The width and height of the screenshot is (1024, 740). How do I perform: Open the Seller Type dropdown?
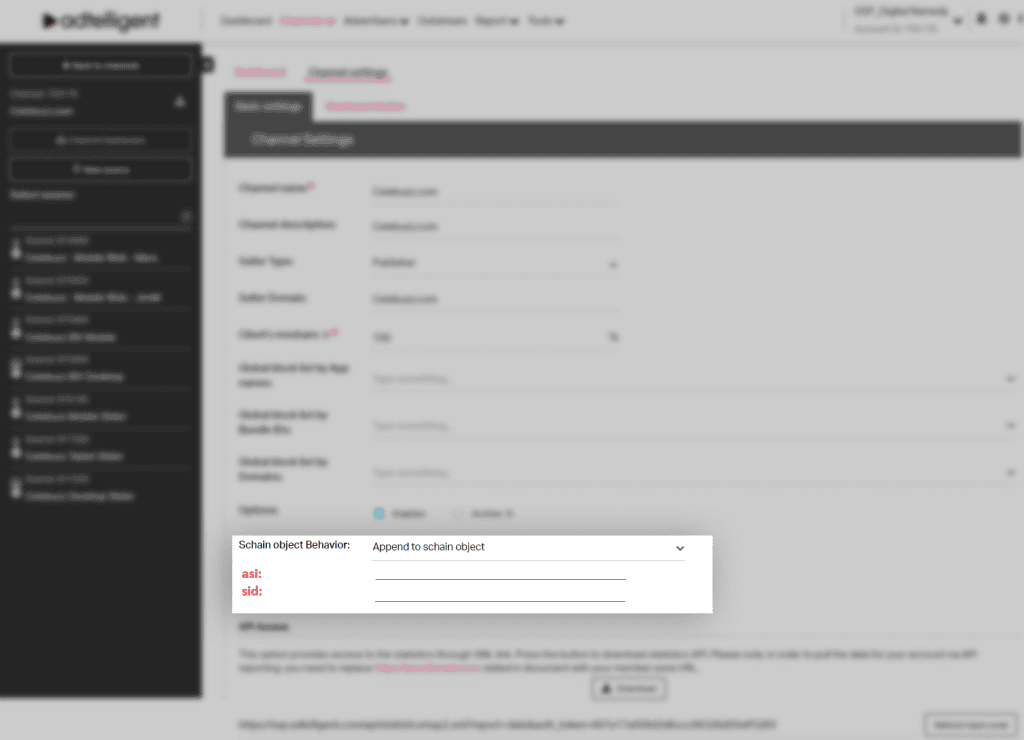pos(494,263)
